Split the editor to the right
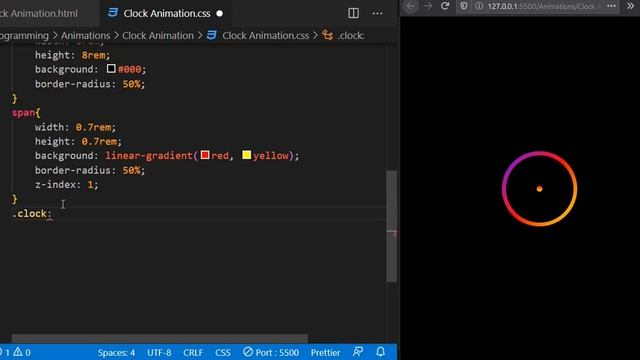This screenshot has width=640, height=360. (353, 13)
